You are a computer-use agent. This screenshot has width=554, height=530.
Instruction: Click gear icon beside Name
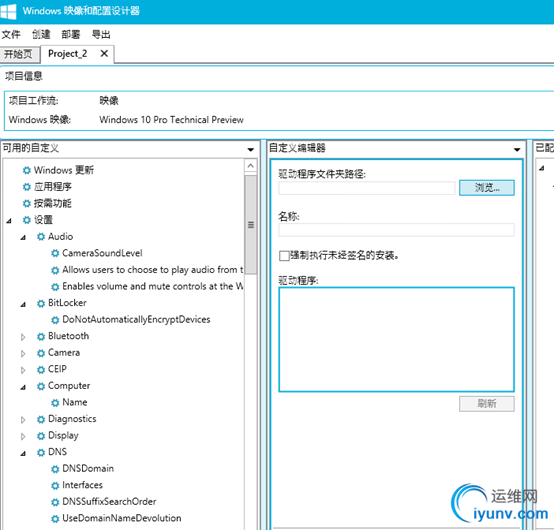(x=55, y=402)
